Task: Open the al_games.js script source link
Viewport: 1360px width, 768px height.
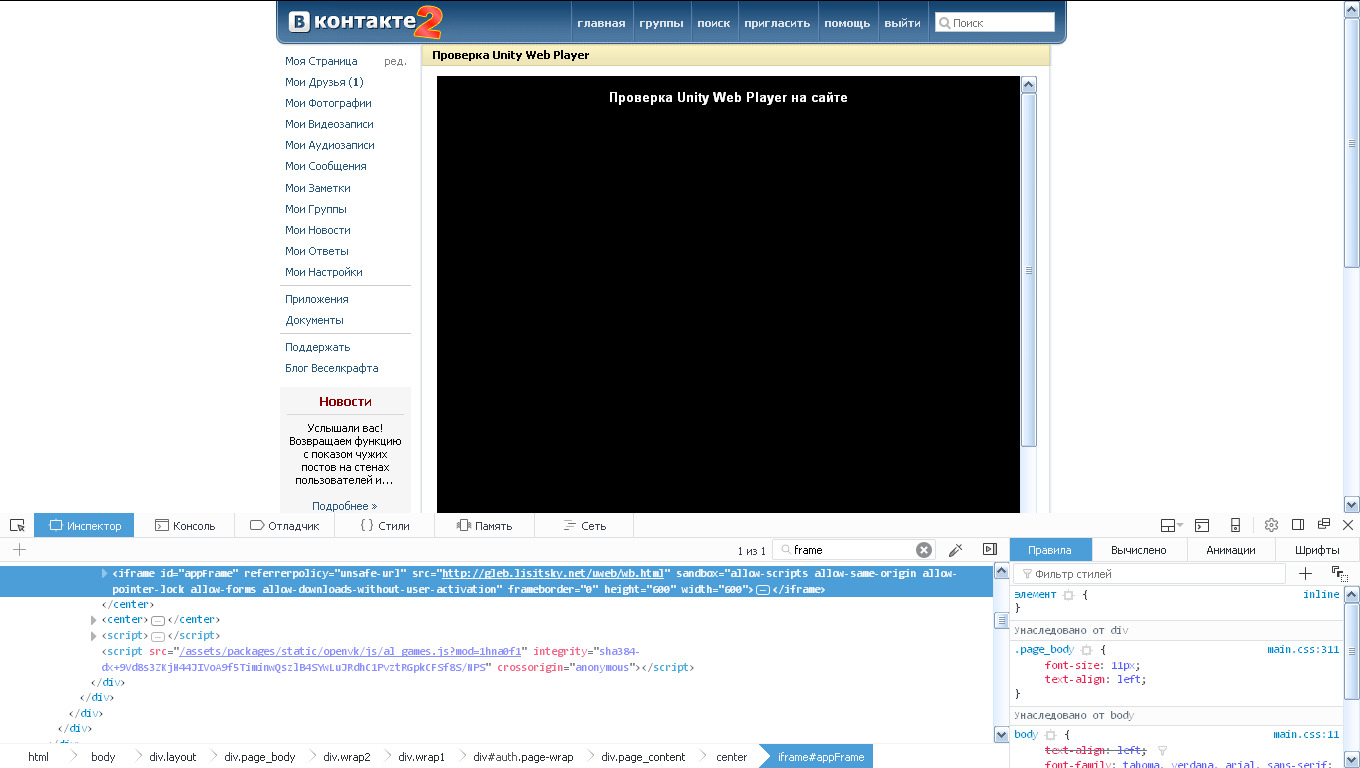Action: click(x=351, y=651)
